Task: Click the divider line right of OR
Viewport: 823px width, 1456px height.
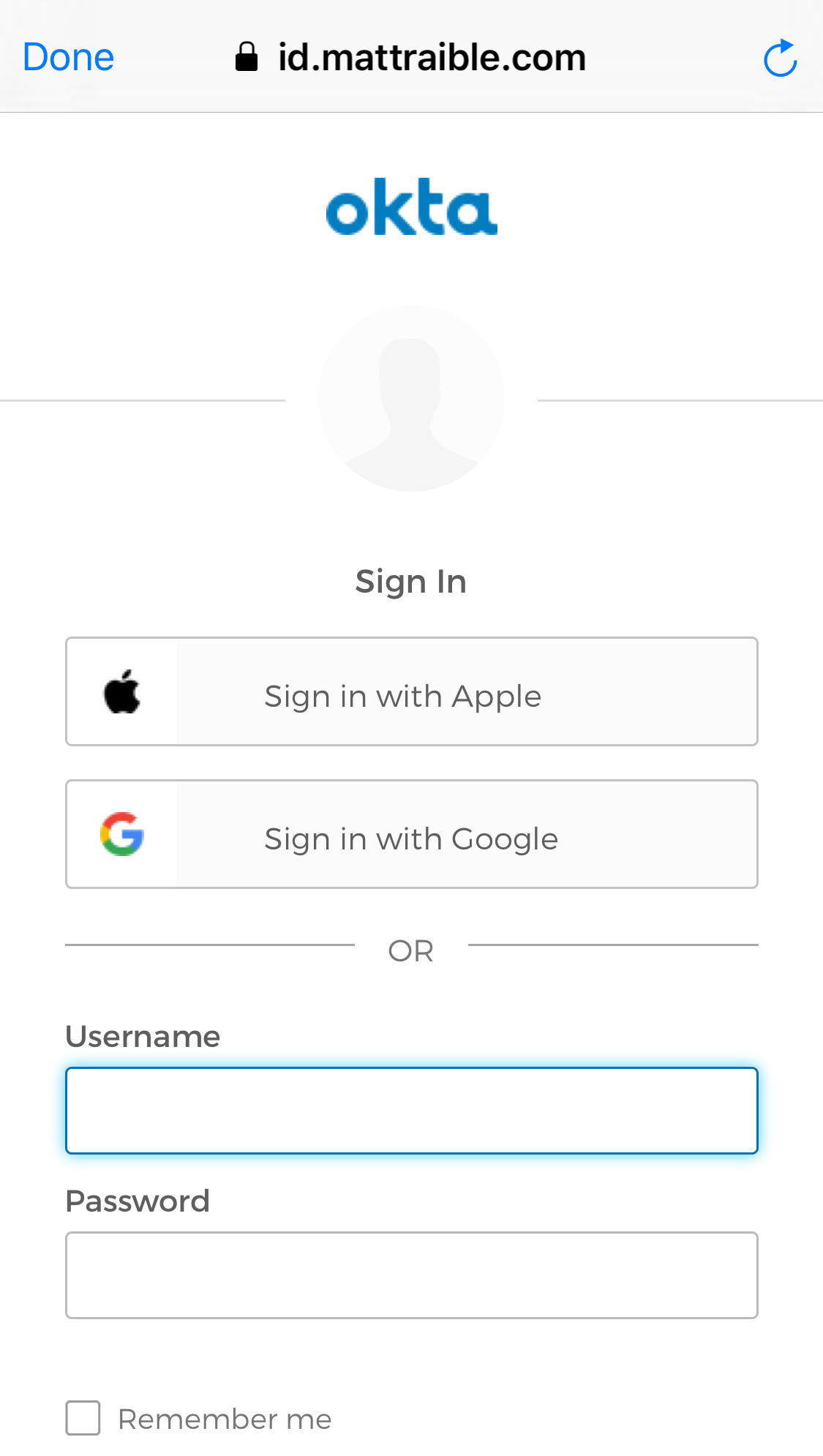Action: click(613, 945)
